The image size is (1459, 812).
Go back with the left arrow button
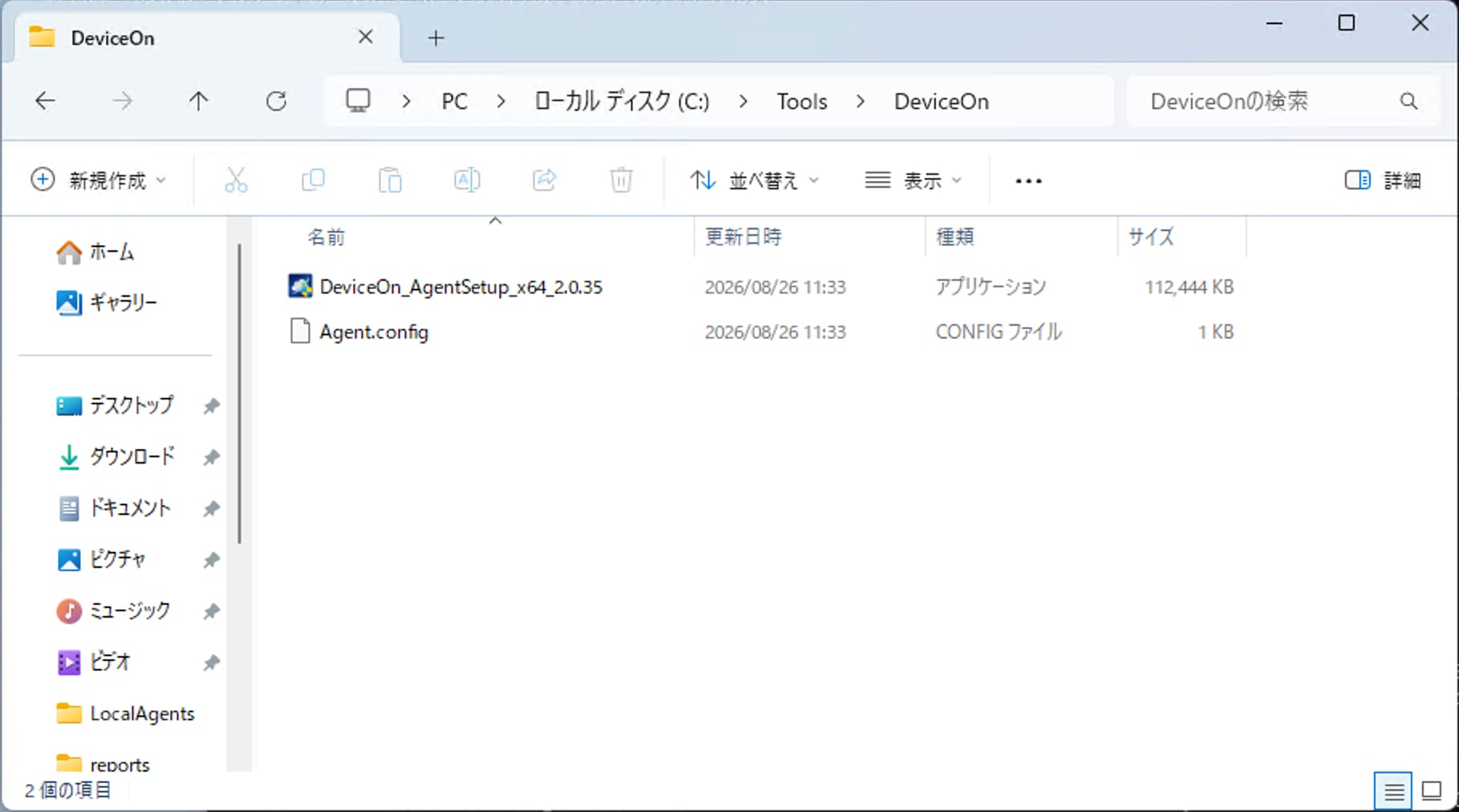pyautogui.click(x=46, y=101)
